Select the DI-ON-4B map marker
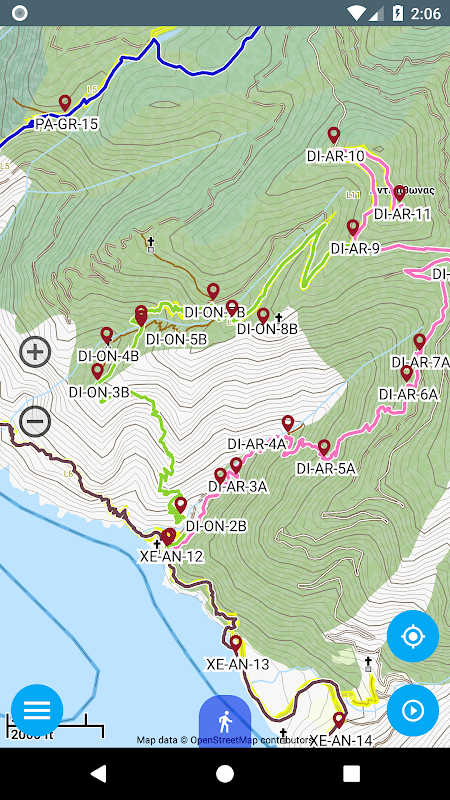 pyautogui.click(x=107, y=335)
